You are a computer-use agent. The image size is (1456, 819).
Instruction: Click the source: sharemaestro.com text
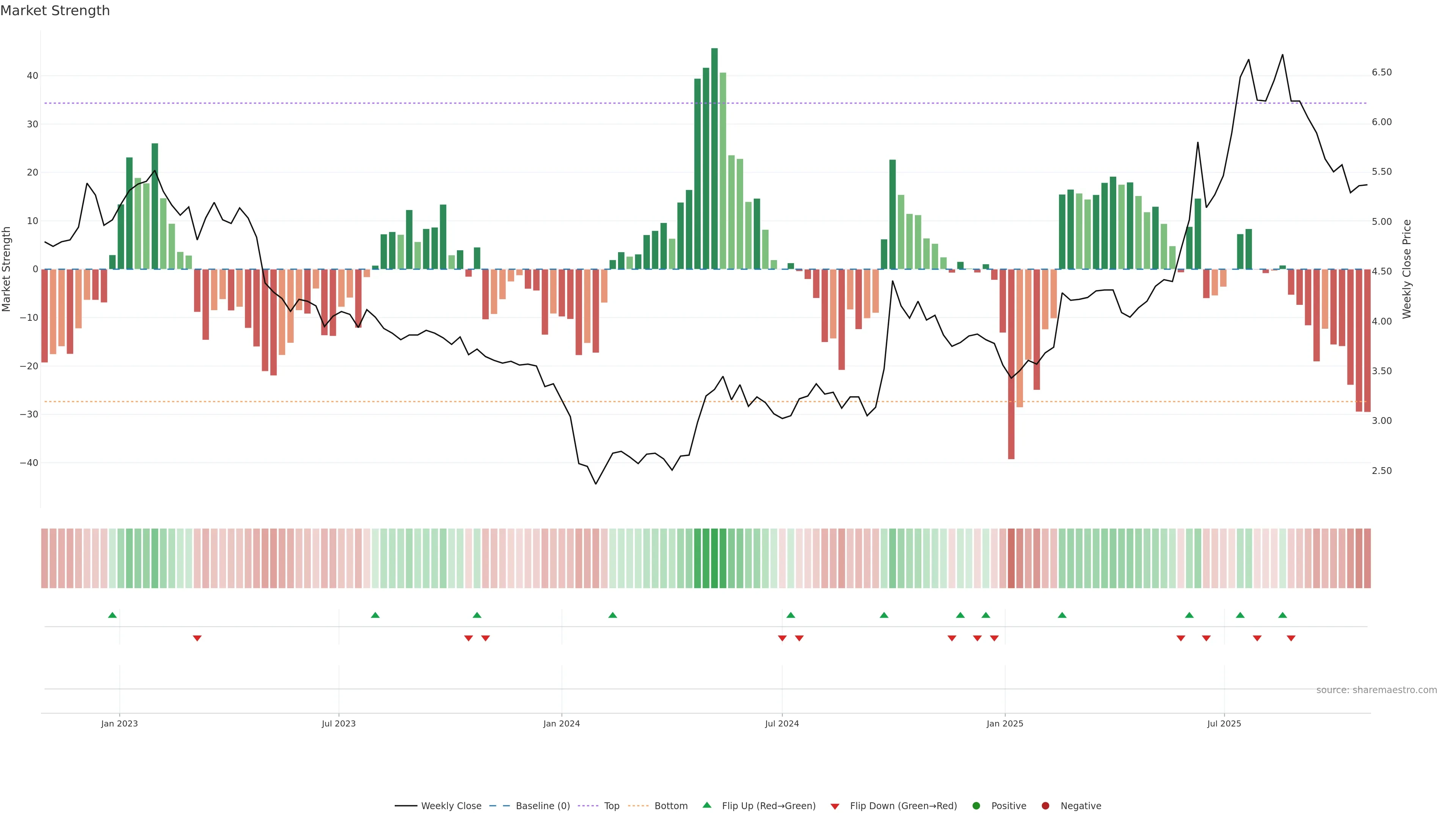tap(1376, 690)
